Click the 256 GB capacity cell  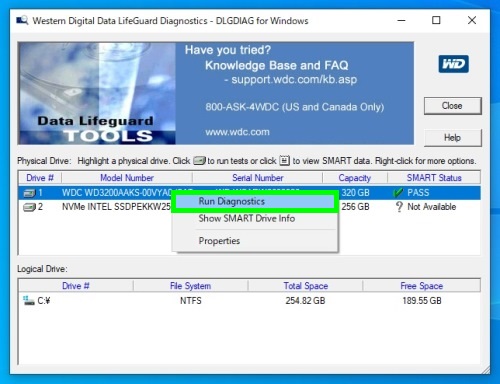355,207
